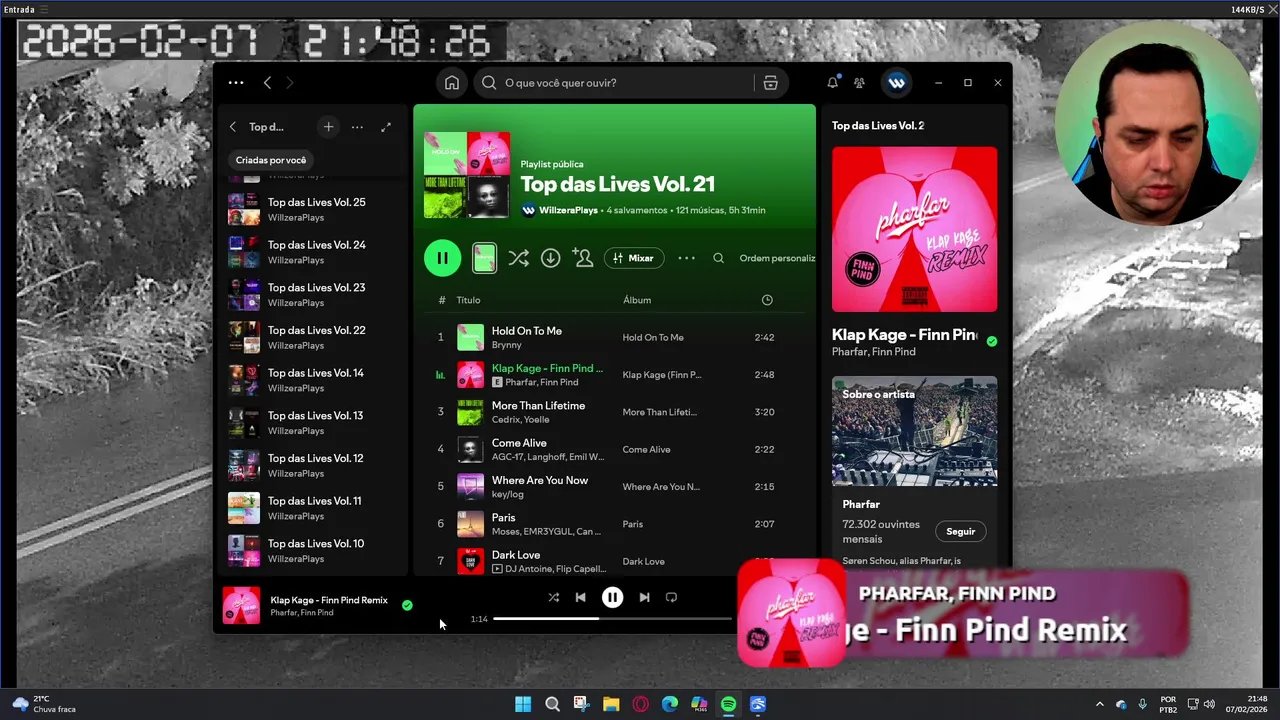
Task: Collapse library using arrow beside 'Top d...'
Action: 233,127
